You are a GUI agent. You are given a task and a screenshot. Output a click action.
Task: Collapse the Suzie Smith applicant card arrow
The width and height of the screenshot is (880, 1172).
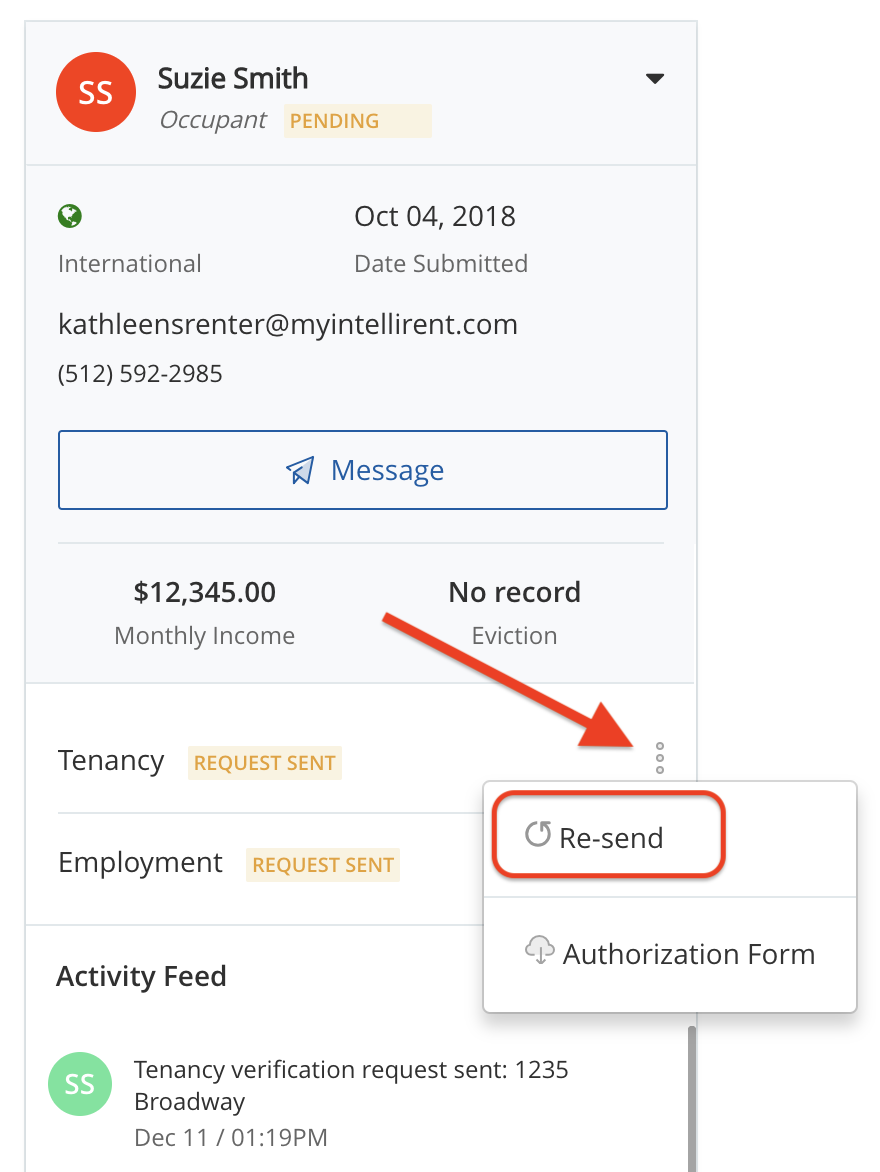655,79
